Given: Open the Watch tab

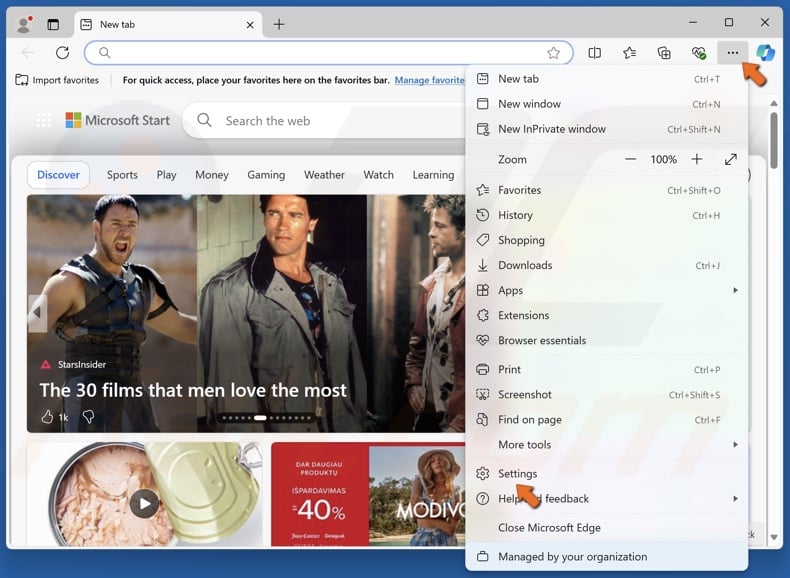Looking at the screenshot, I should coord(378,175).
